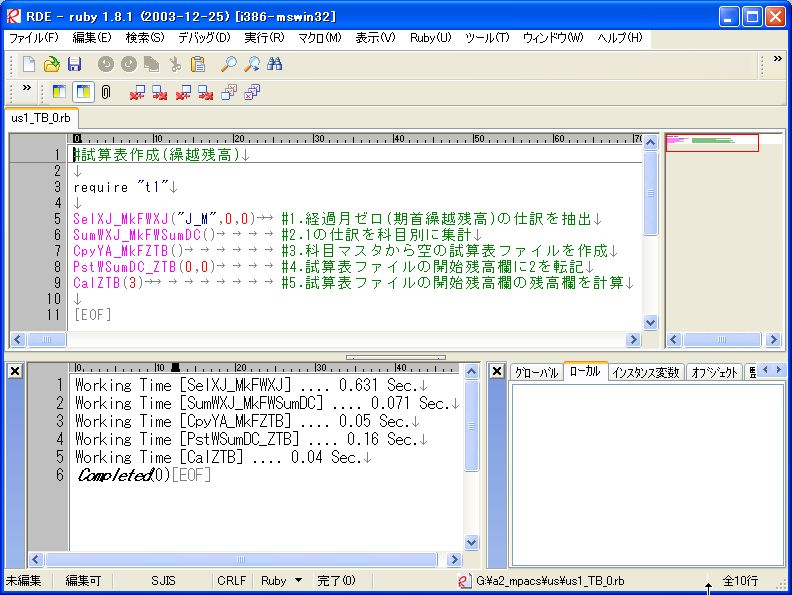This screenshot has width=792, height=595.
Task: Open the デバッグ(D) menu
Action: pos(204,38)
